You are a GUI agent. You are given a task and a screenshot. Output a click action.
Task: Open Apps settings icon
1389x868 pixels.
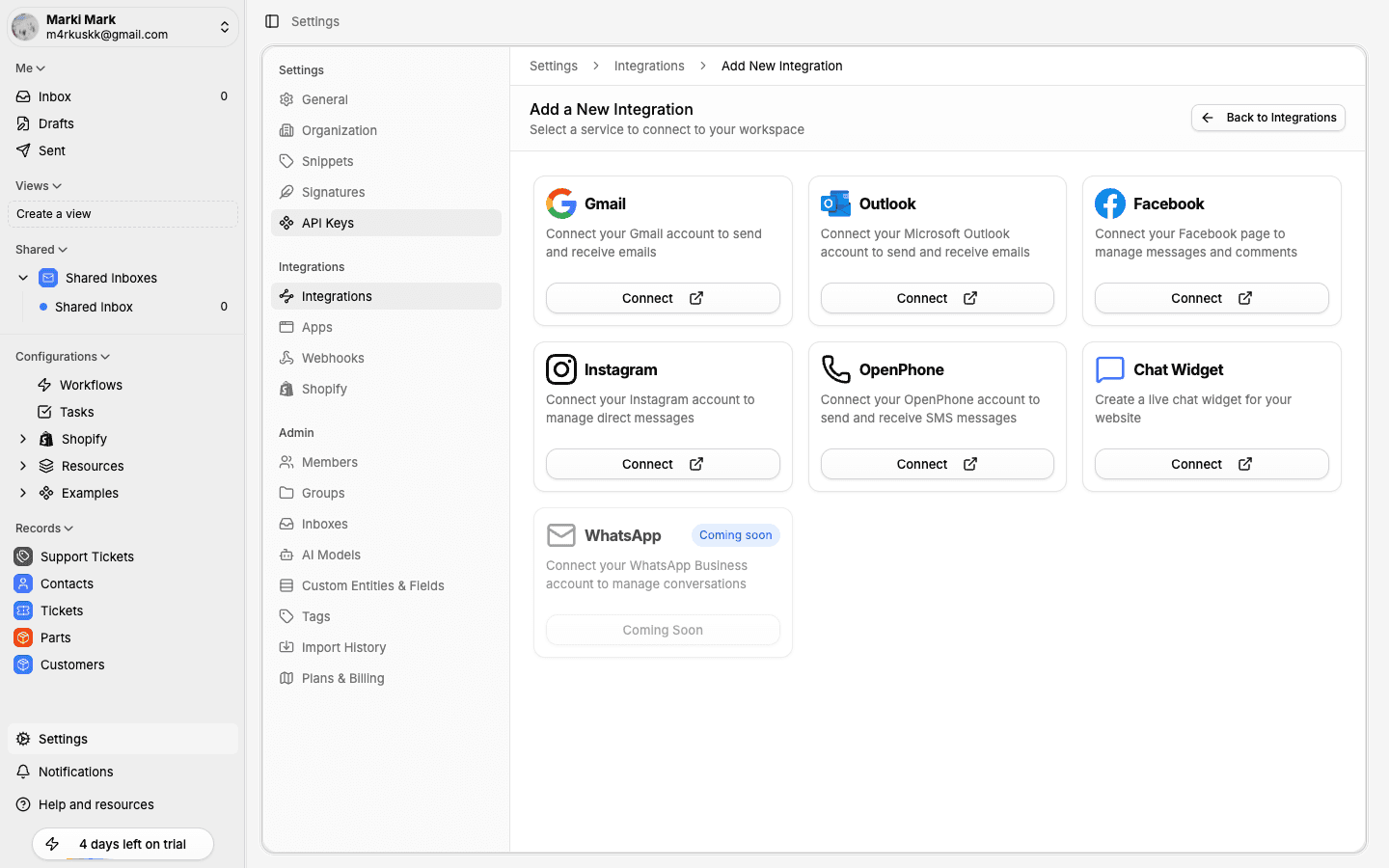tap(286, 327)
